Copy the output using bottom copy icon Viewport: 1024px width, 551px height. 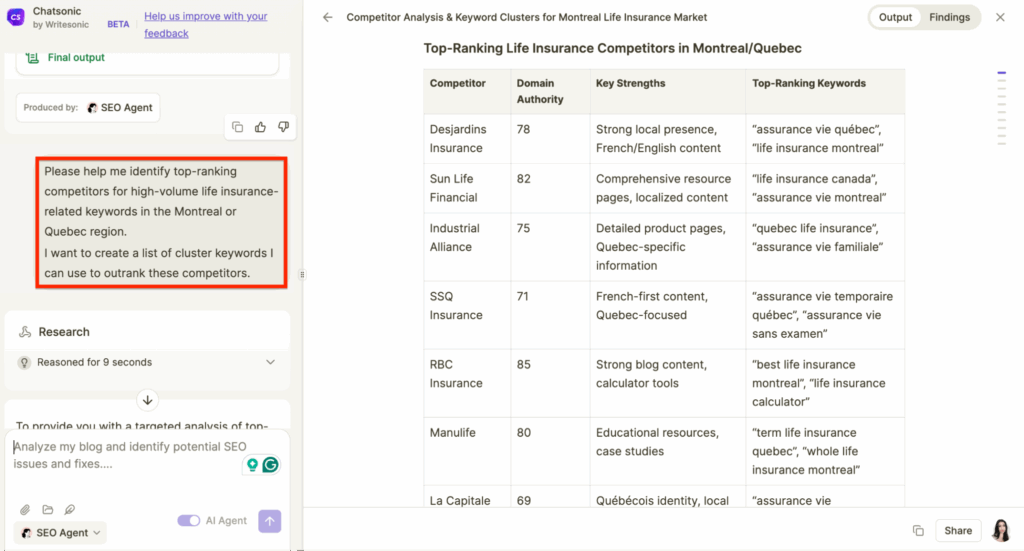tap(918, 531)
